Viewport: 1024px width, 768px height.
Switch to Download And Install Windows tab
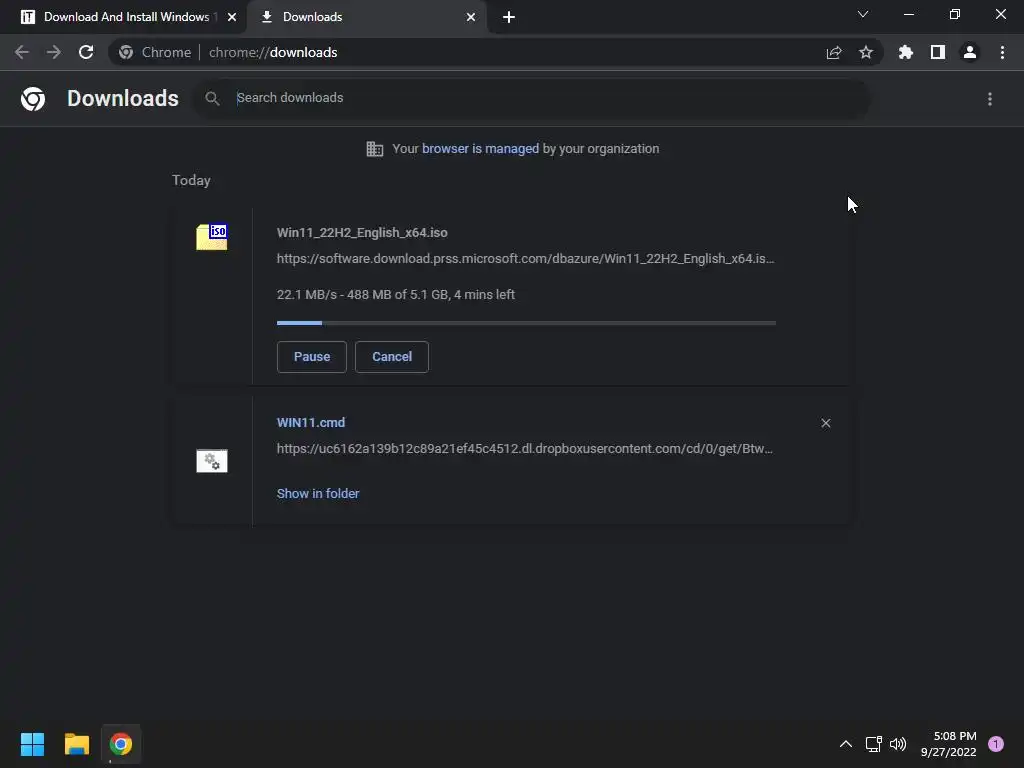(123, 17)
